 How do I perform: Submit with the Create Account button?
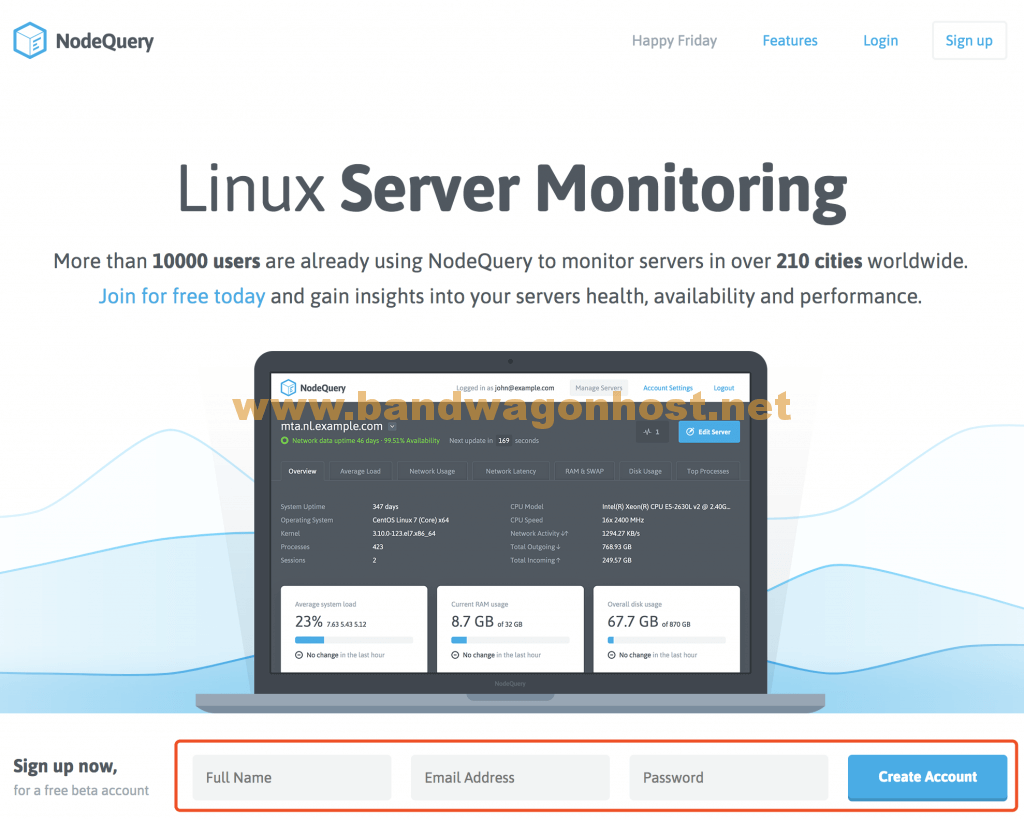tap(927, 777)
